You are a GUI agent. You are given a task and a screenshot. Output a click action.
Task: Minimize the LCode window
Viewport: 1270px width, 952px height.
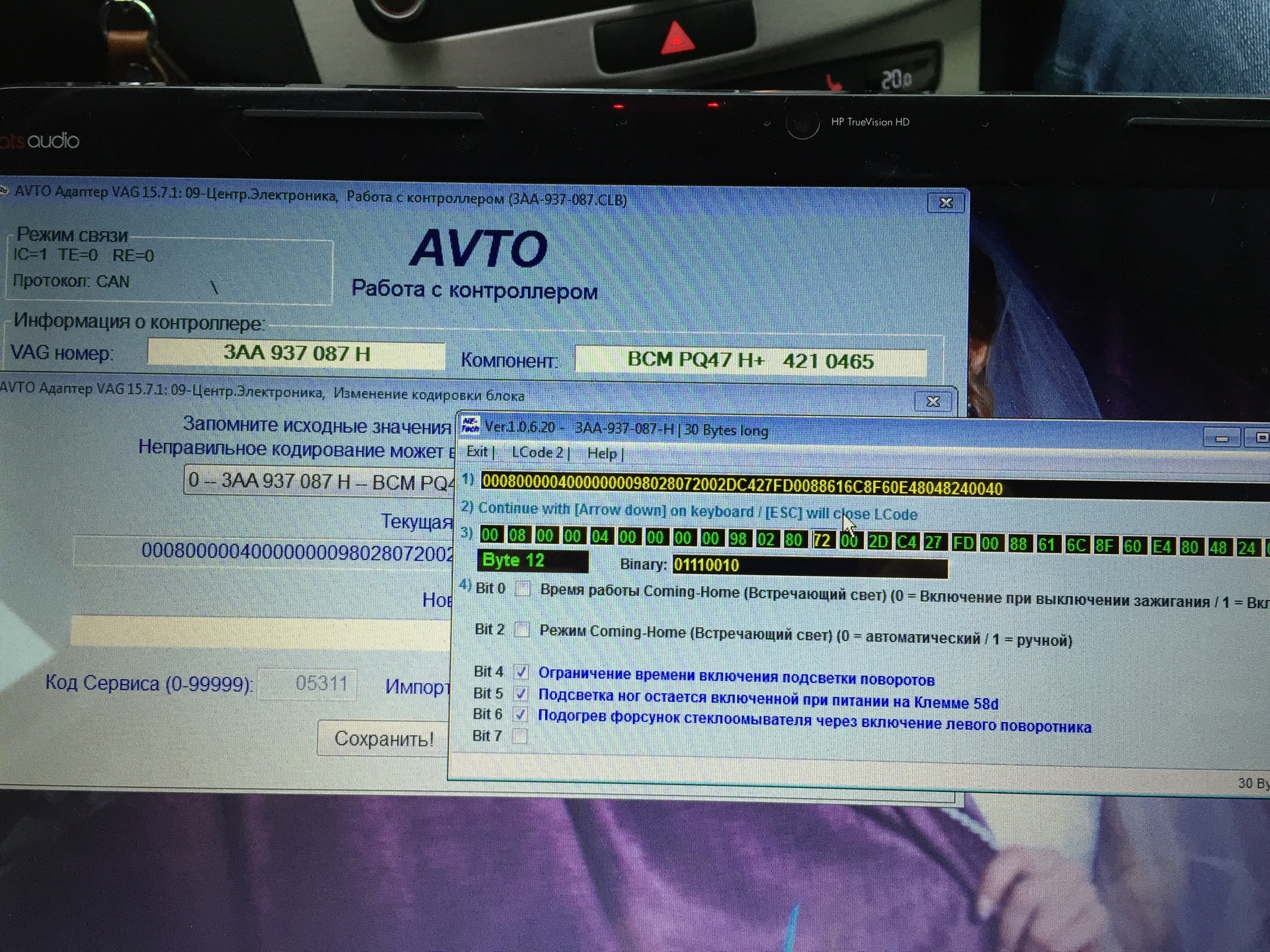pyautogui.click(x=1221, y=438)
